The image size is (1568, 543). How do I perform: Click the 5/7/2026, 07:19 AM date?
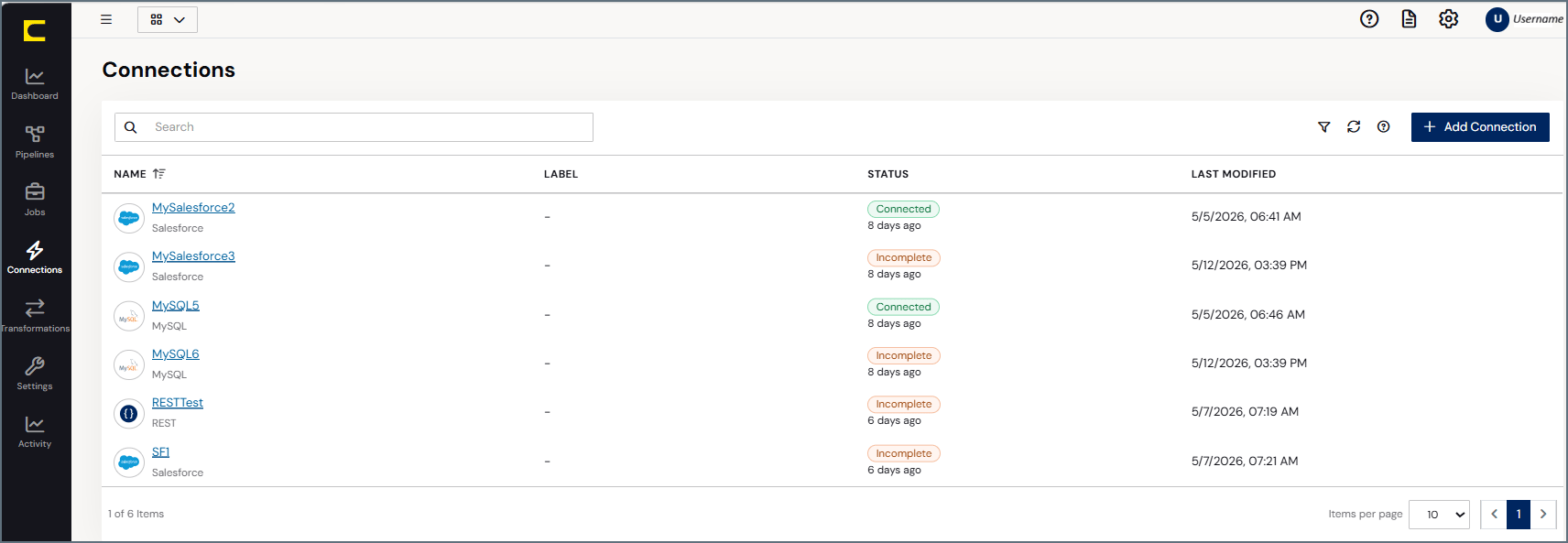pyautogui.click(x=1245, y=412)
